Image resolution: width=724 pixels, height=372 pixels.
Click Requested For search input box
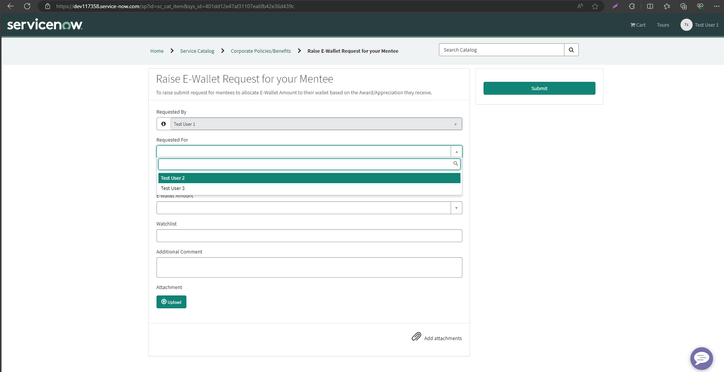309,164
